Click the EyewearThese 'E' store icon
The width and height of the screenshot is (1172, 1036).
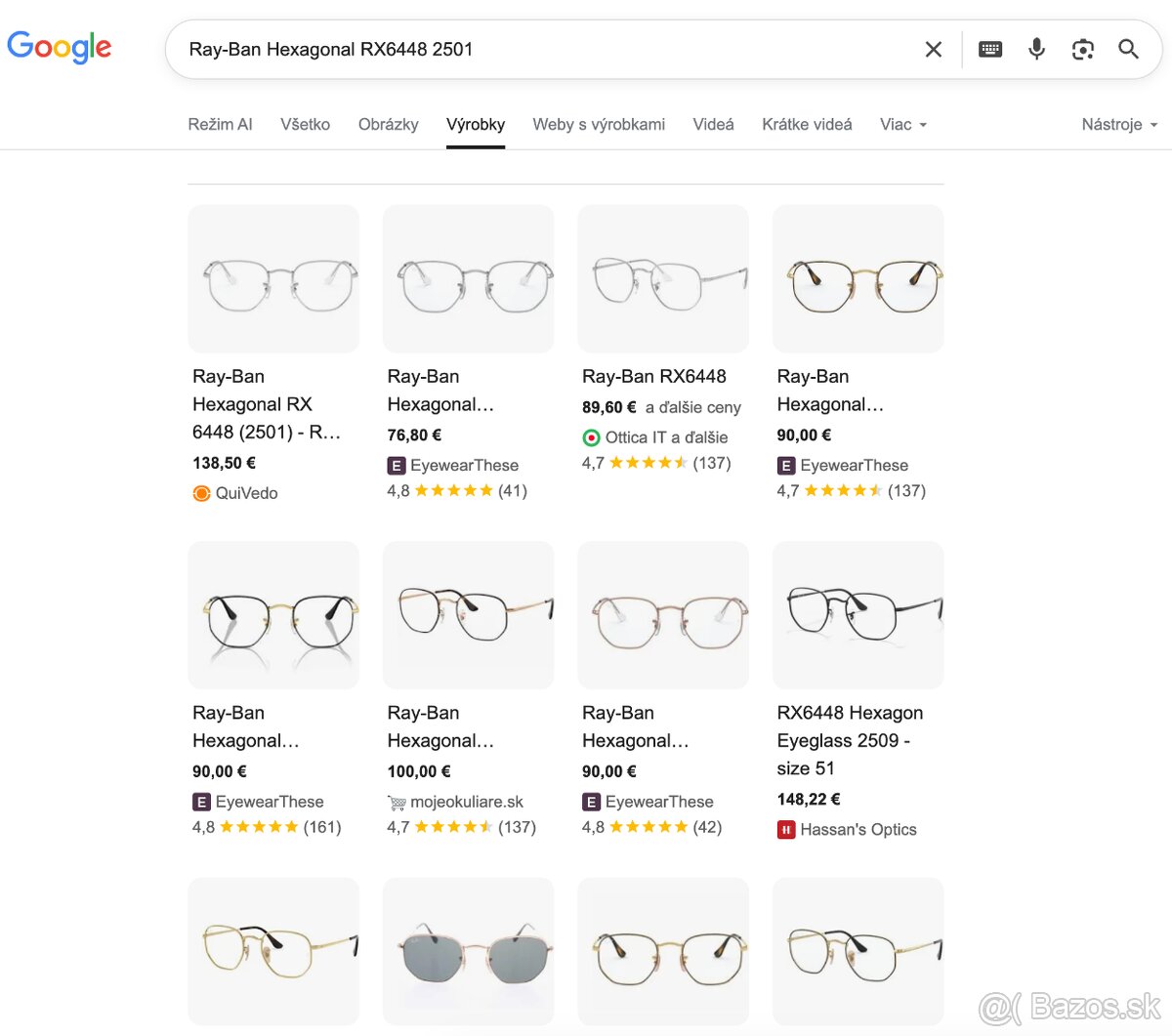[x=397, y=465]
